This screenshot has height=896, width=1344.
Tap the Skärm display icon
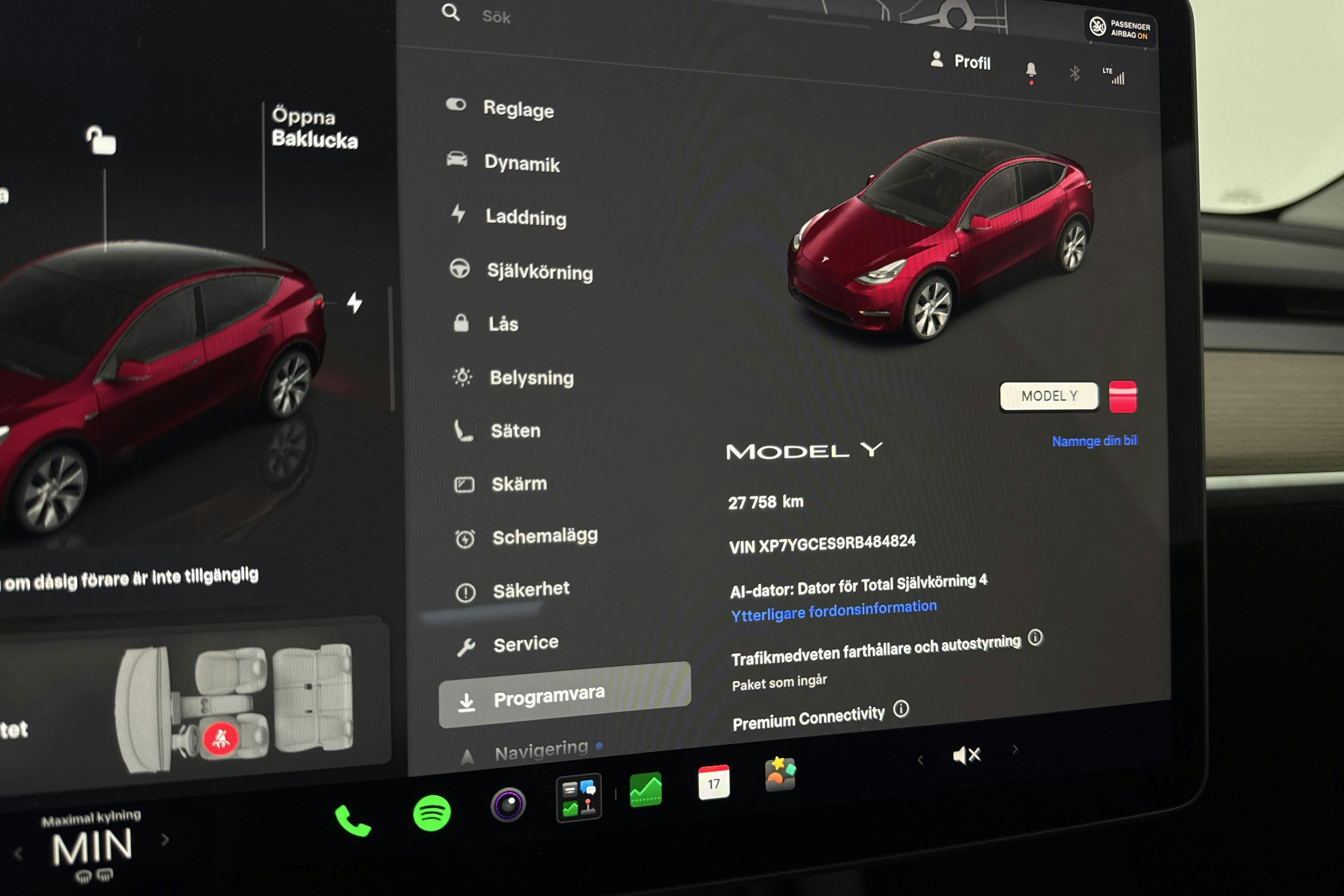(464, 485)
